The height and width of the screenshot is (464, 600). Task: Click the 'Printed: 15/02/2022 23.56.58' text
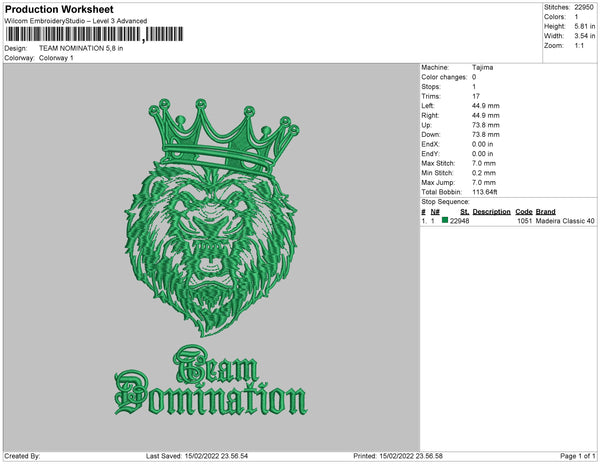pos(398,456)
